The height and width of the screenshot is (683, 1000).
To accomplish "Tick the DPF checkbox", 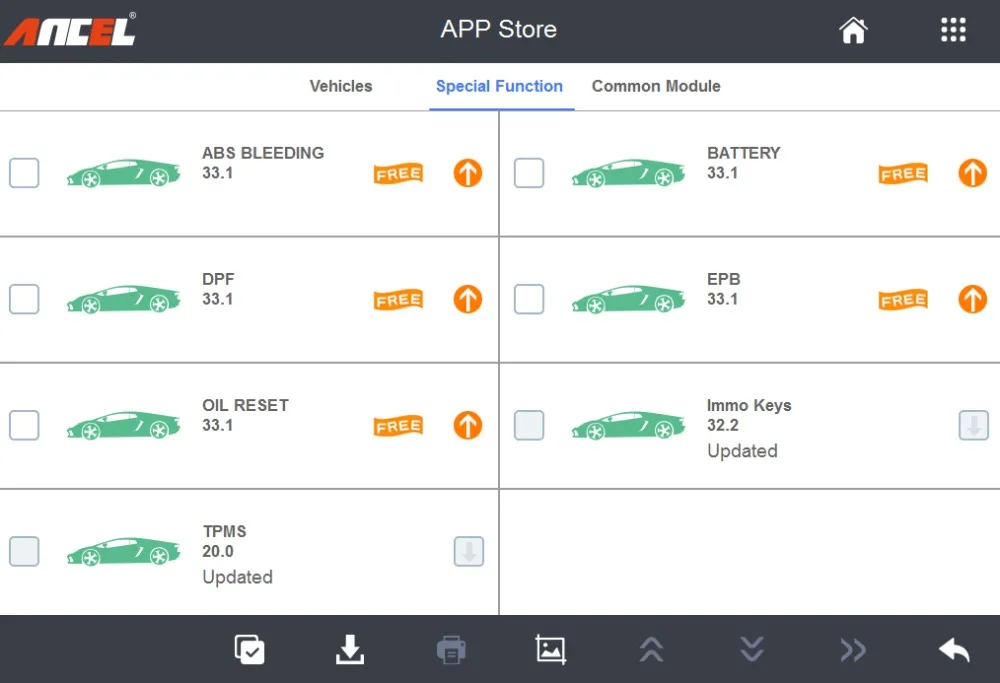I will [x=24, y=299].
